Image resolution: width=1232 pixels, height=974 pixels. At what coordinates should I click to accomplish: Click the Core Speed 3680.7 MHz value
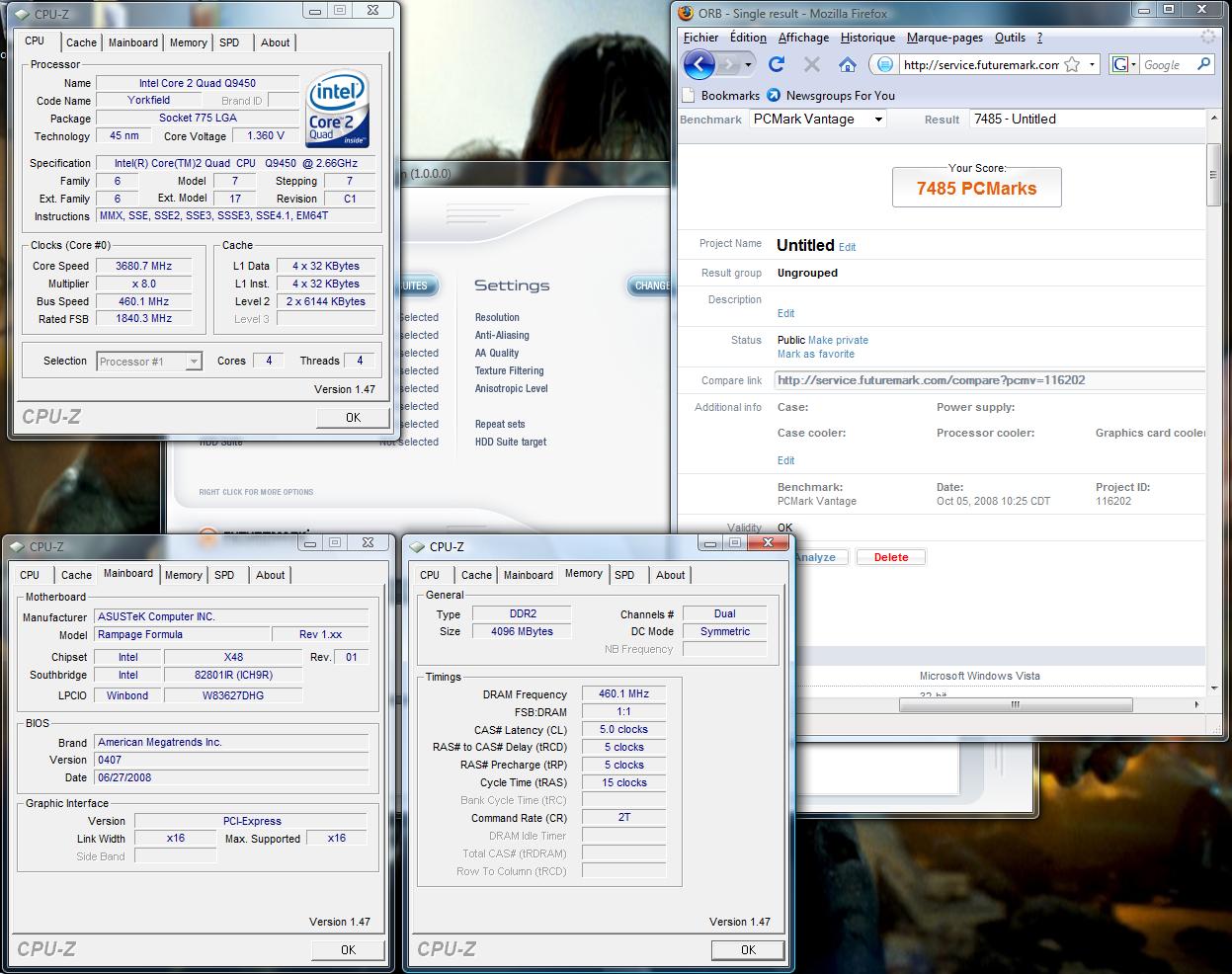[143, 266]
